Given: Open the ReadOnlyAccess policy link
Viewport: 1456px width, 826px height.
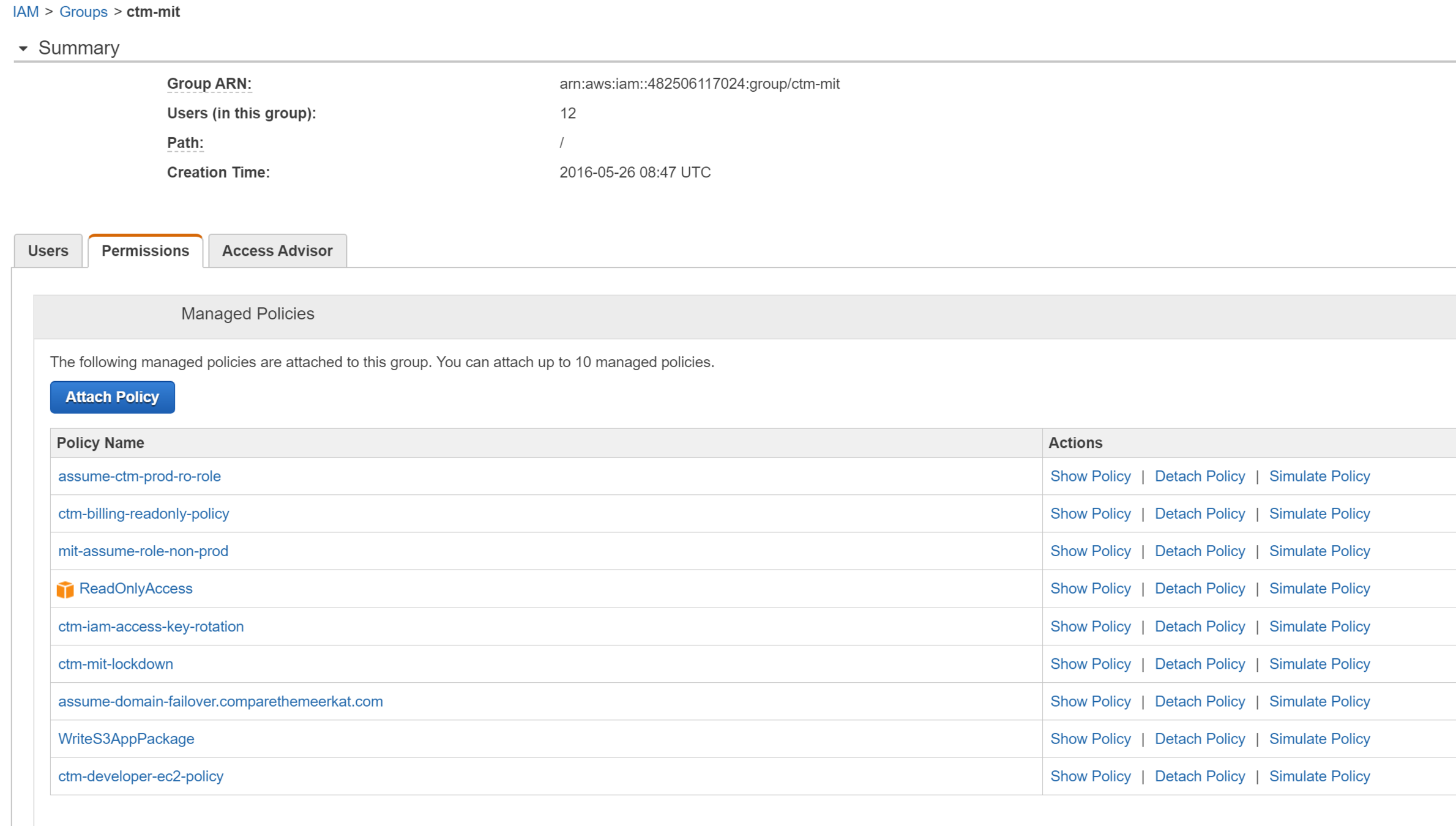Looking at the screenshot, I should tap(136, 588).
